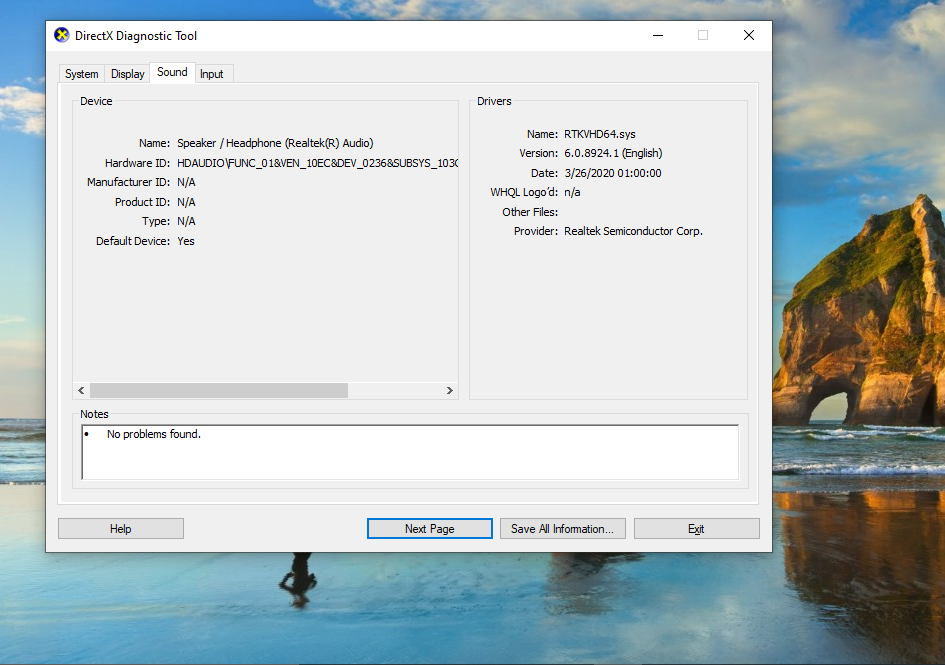945x665 pixels.
Task: Click the Hardware ID value starting HDAUDIO
Action: click(x=318, y=163)
